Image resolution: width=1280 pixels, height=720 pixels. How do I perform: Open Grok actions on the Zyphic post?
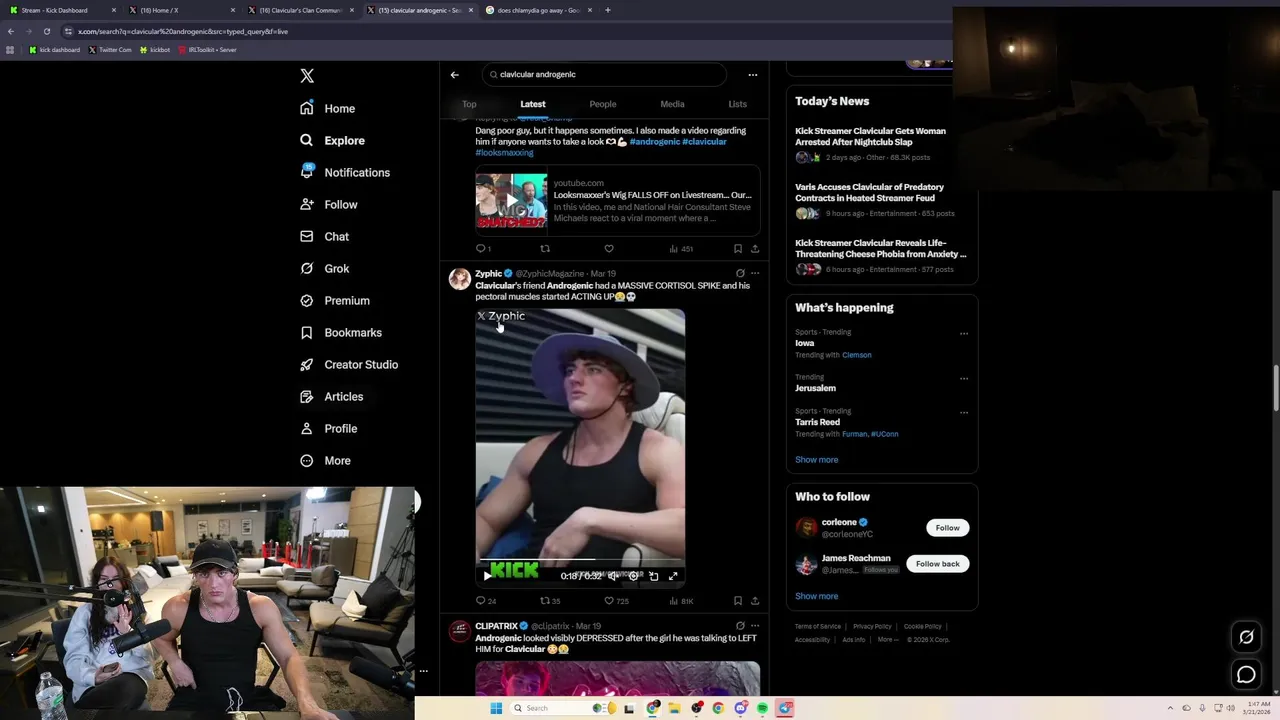coord(740,273)
